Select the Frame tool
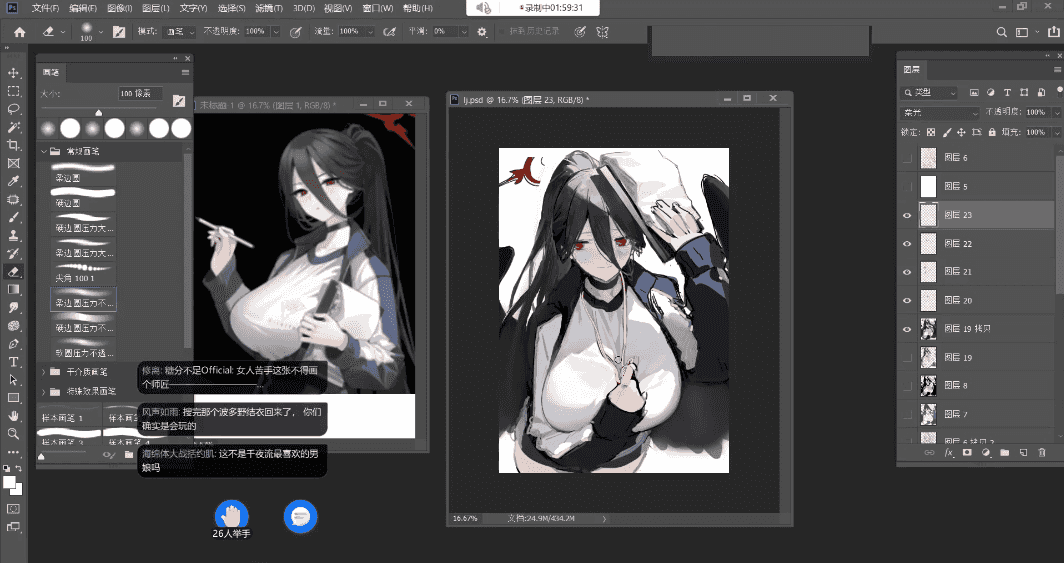Image resolution: width=1064 pixels, height=563 pixels. [x=13, y=163]
